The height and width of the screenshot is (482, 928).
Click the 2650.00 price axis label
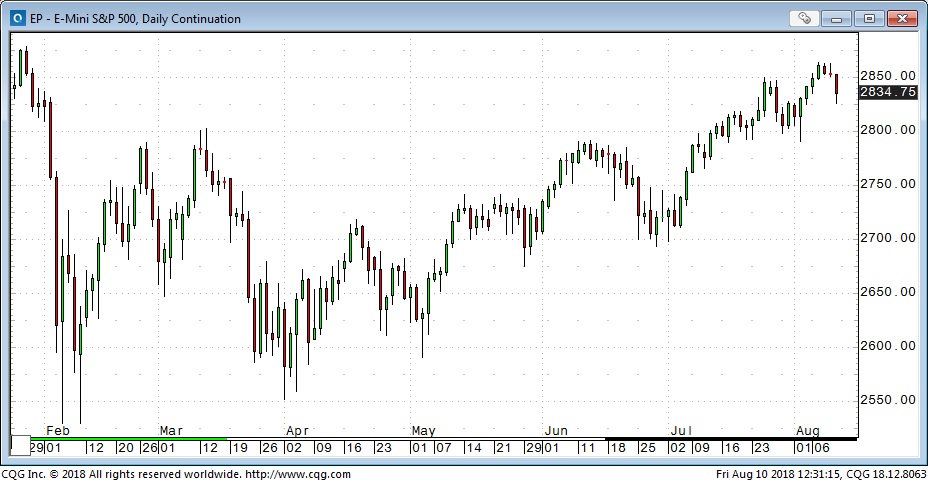pos(888,291)
